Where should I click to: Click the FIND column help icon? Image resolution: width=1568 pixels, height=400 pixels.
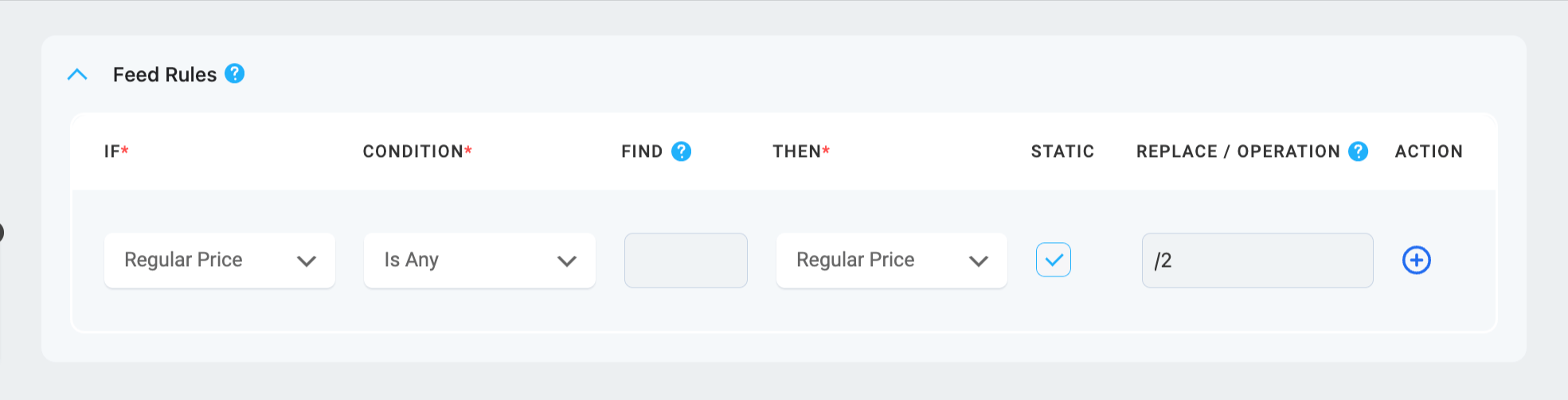tap(681, 151)
